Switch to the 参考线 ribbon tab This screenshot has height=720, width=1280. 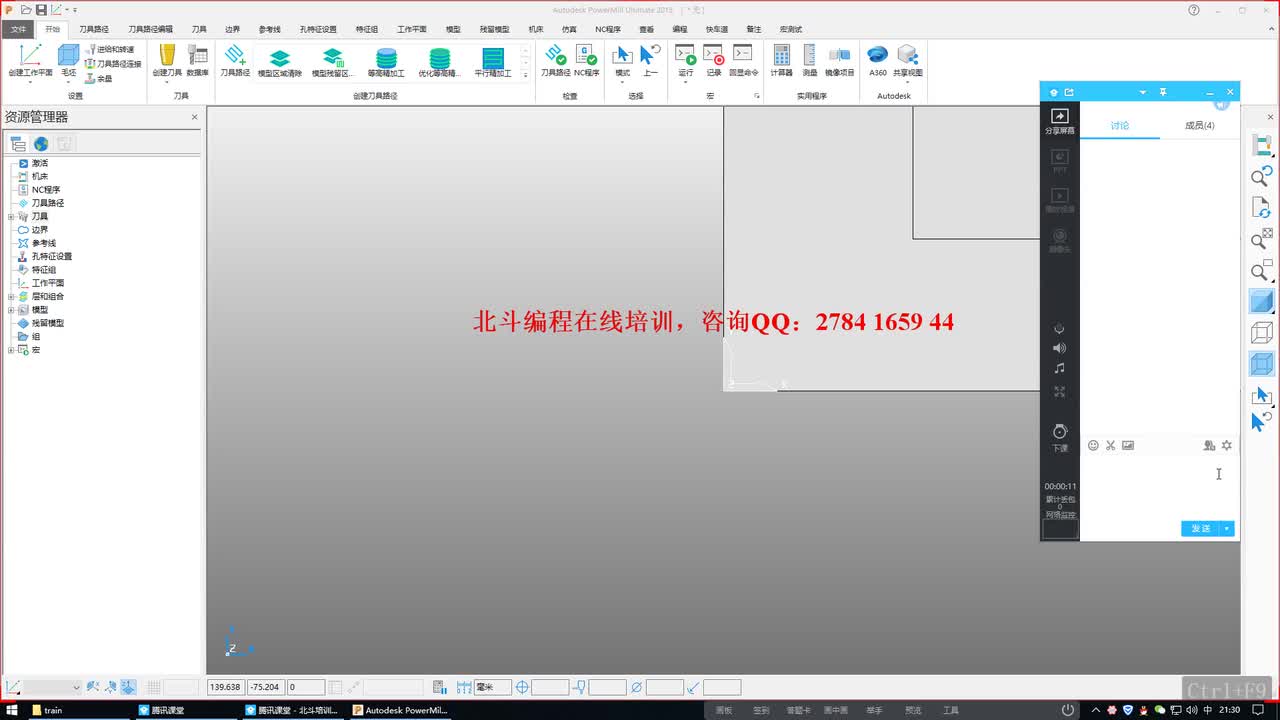pos(269,29)
